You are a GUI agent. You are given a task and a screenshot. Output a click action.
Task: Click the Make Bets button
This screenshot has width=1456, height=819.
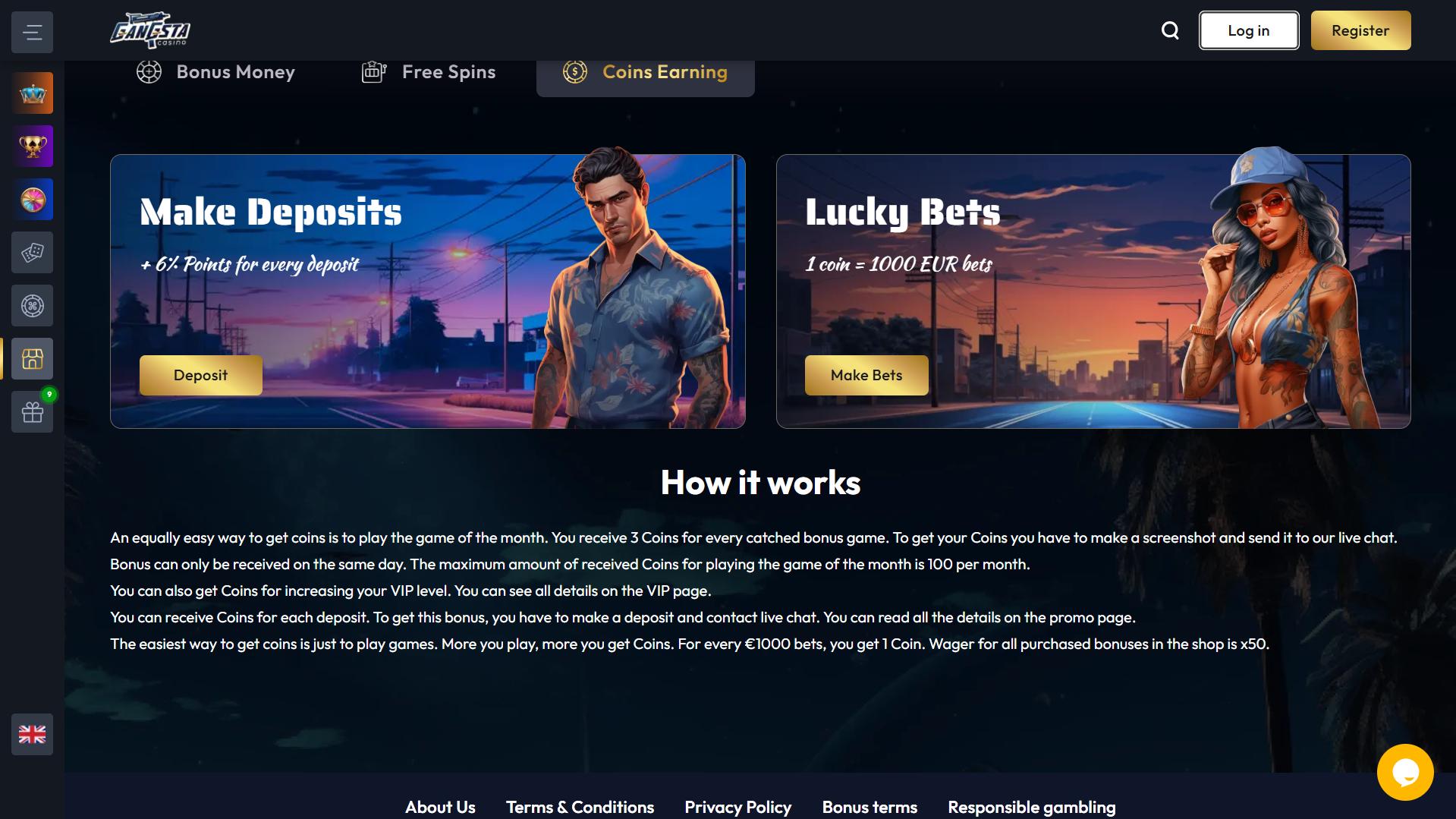point(866,375)
